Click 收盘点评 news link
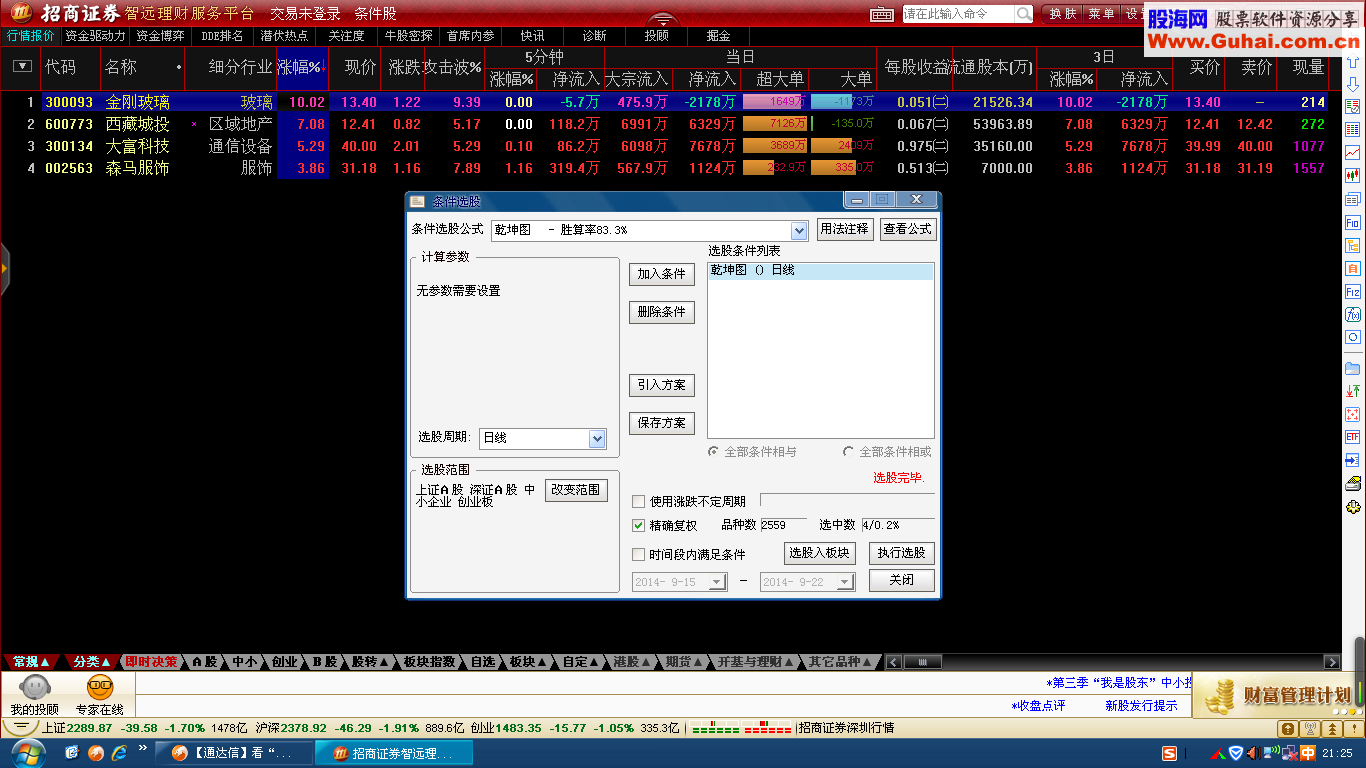 [1041, 705]
